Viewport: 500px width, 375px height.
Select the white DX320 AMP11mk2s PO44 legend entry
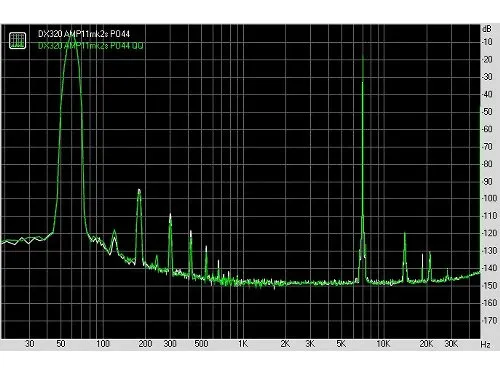pyautogui.click(x=84, y=34)
